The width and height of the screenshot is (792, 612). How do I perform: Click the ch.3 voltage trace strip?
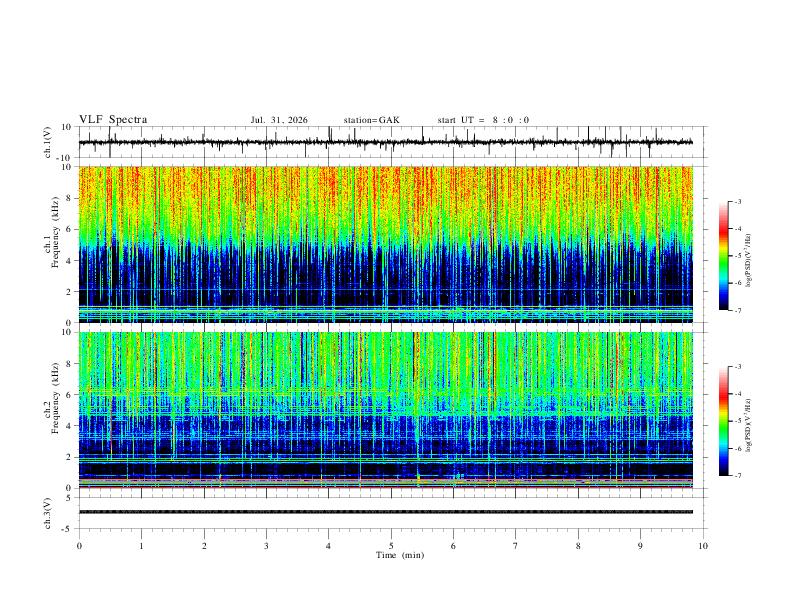(x=386, y=512)
